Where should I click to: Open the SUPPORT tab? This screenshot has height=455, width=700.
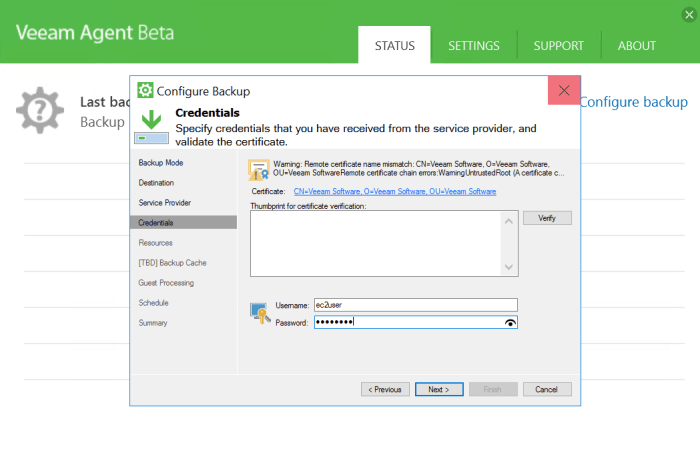coord(558,46)
